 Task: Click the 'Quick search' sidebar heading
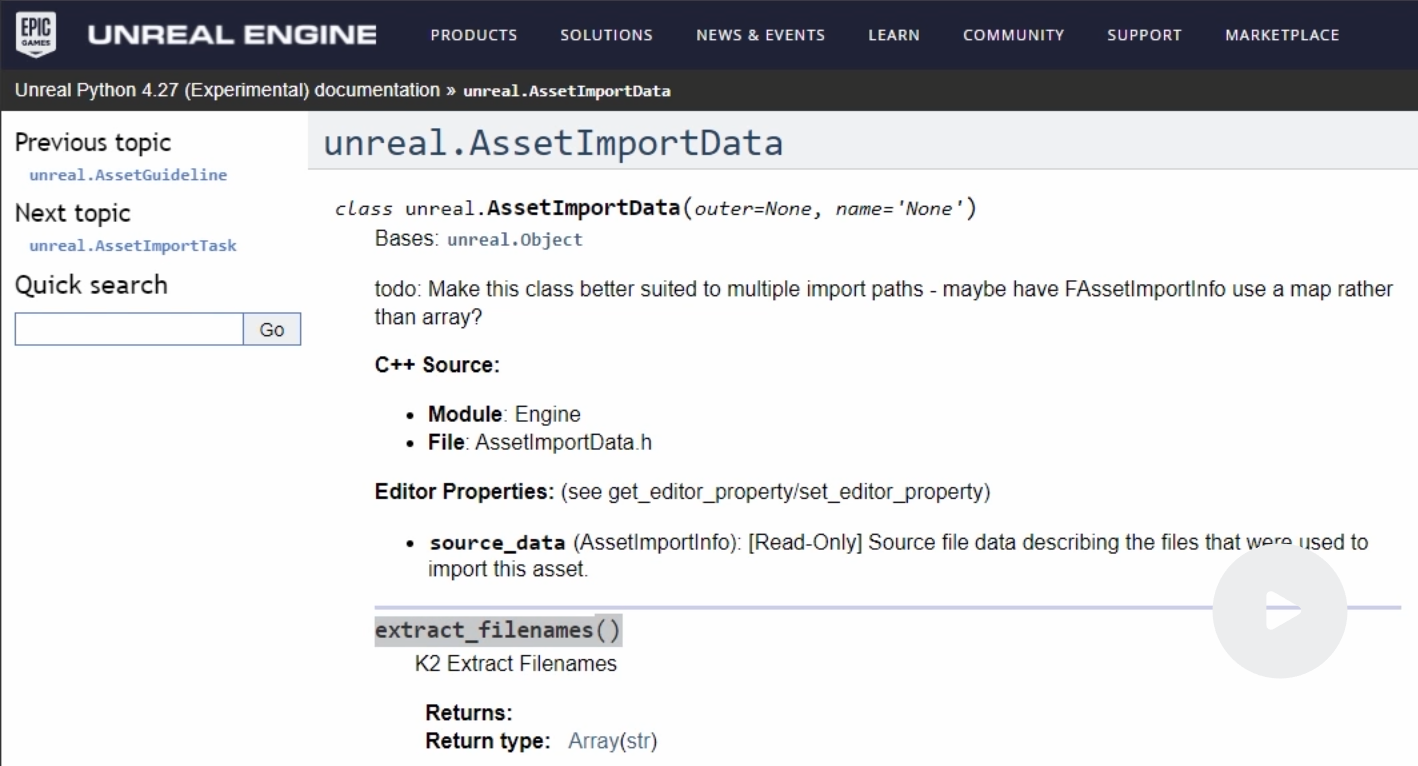91,285
